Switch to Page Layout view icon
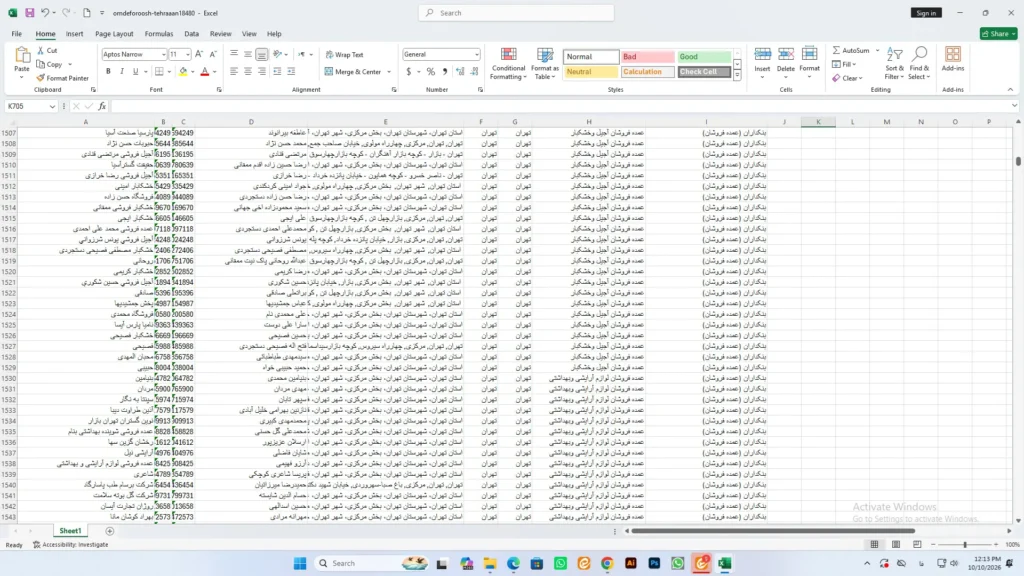This screenshot has height=576, width=1024. coord(896,544)
